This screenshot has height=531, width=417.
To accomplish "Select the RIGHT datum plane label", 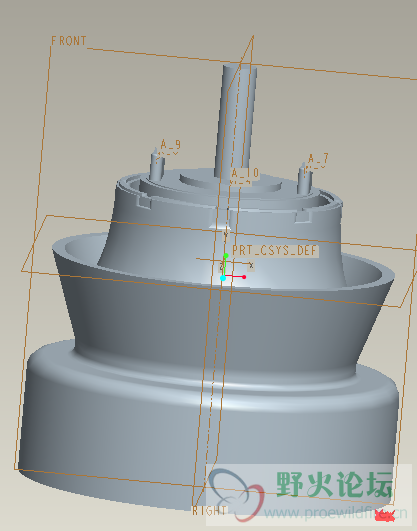I will [209, 510].
